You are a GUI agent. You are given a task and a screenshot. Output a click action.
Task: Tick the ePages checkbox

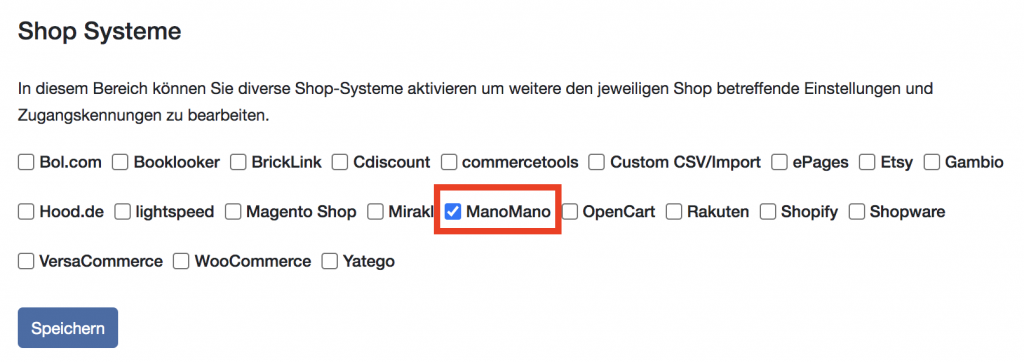[x=780, y=162]
